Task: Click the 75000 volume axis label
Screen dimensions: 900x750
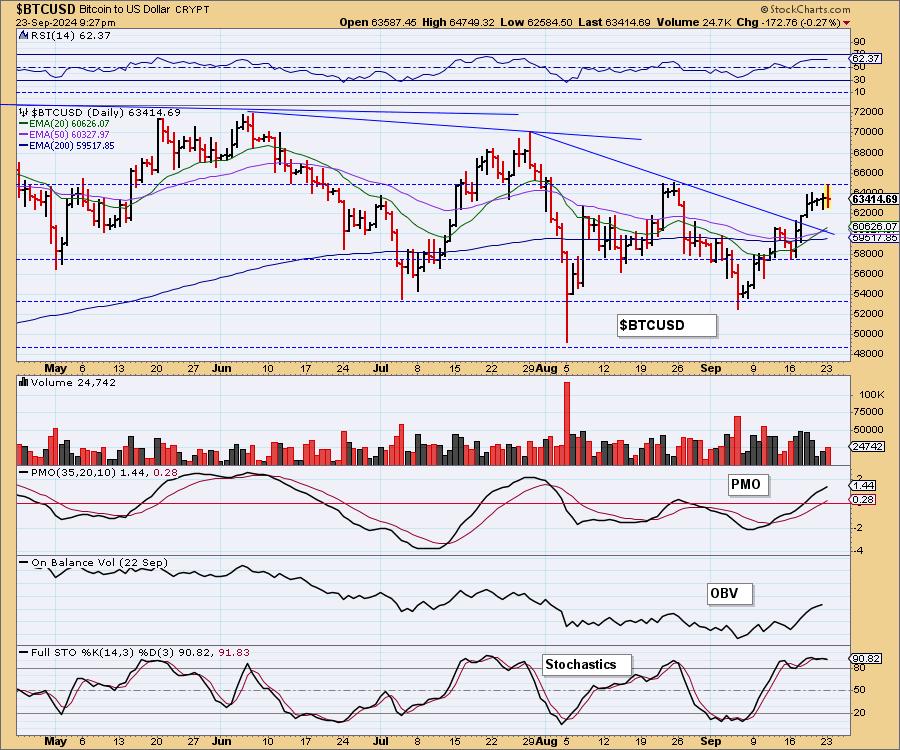Action: [x=870, y=411]
